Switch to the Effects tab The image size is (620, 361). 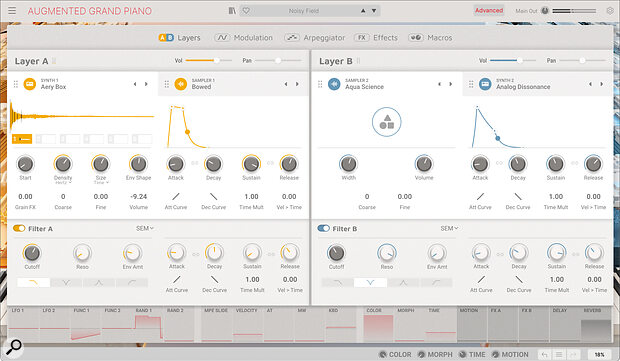click(x=376, y=38)
